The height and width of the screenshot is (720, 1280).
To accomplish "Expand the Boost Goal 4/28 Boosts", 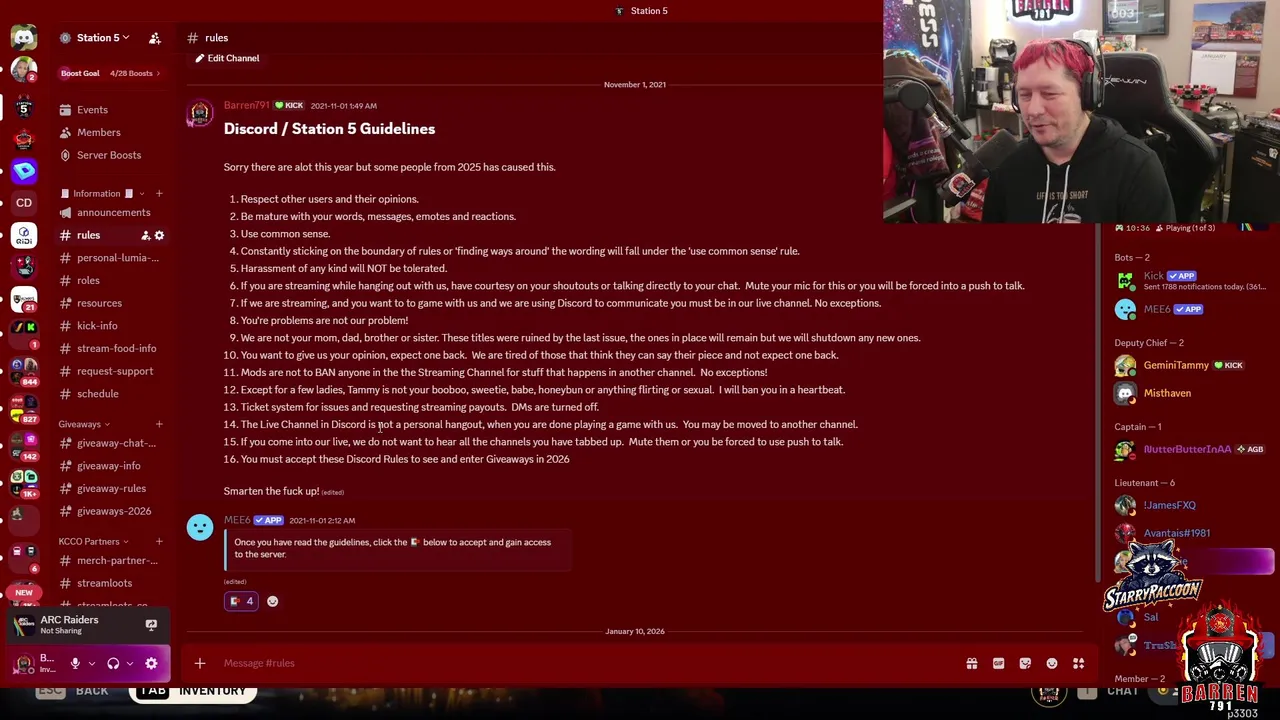I will [x=110, y=73].
